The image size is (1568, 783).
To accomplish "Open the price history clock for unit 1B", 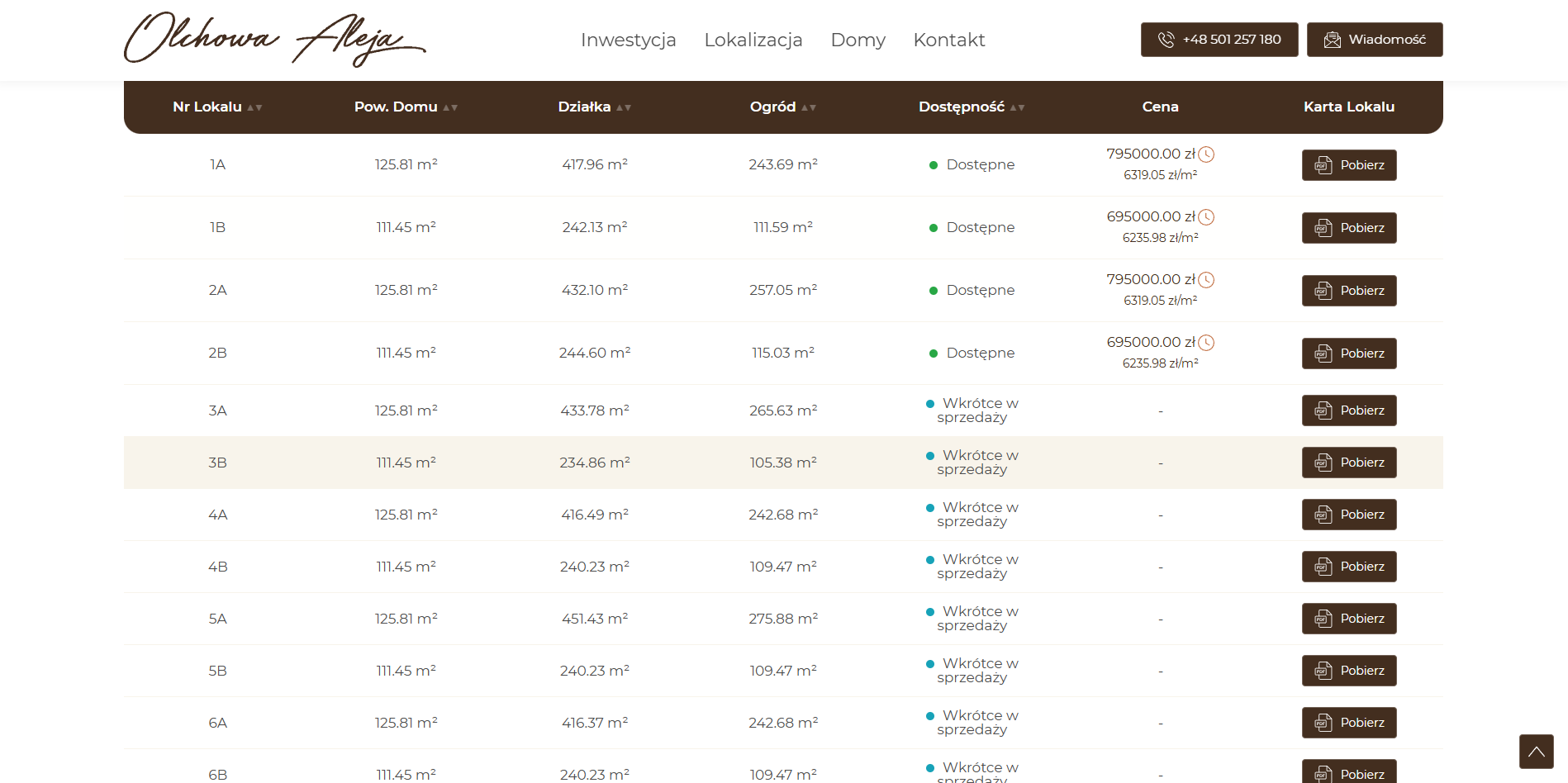I will point(1206,217).
